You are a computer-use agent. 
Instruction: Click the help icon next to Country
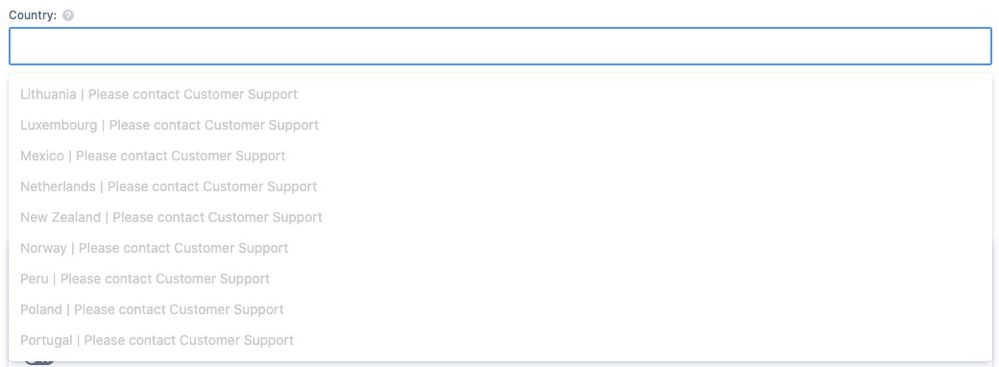point(68,16)
